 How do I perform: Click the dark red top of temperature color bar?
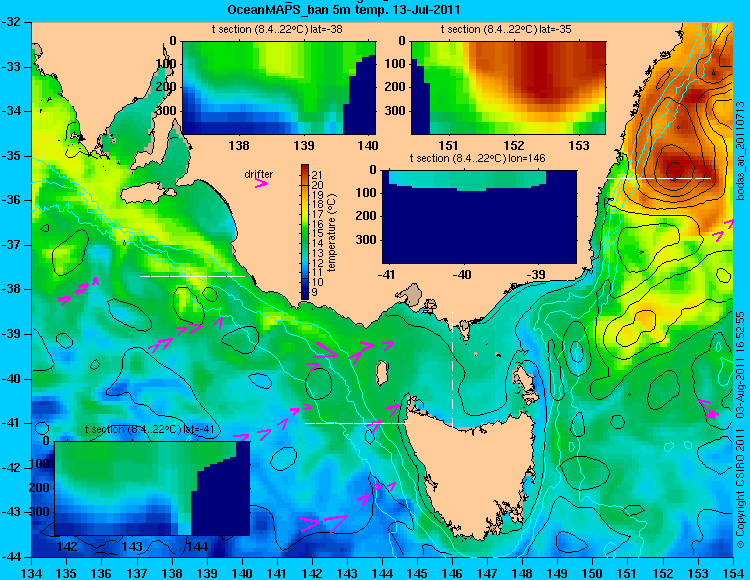tap(305, 168)
